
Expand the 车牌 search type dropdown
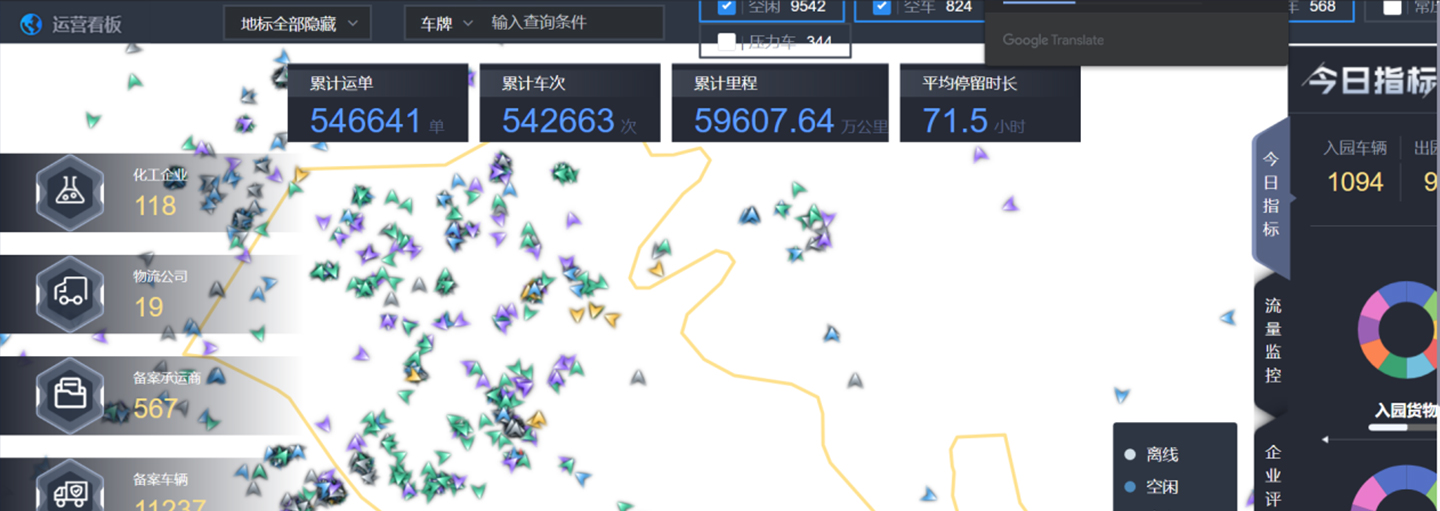[446, 23]
